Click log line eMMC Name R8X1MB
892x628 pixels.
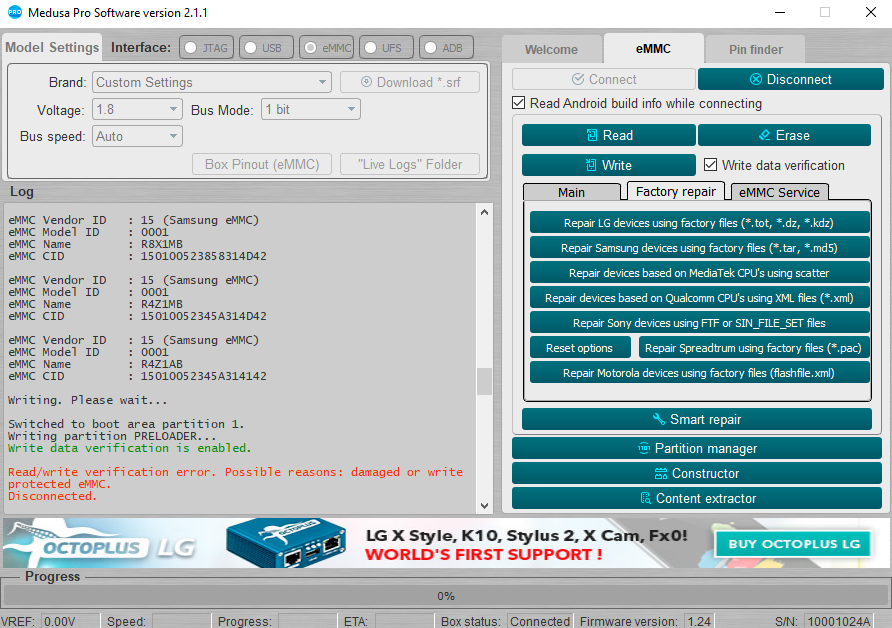96,244
